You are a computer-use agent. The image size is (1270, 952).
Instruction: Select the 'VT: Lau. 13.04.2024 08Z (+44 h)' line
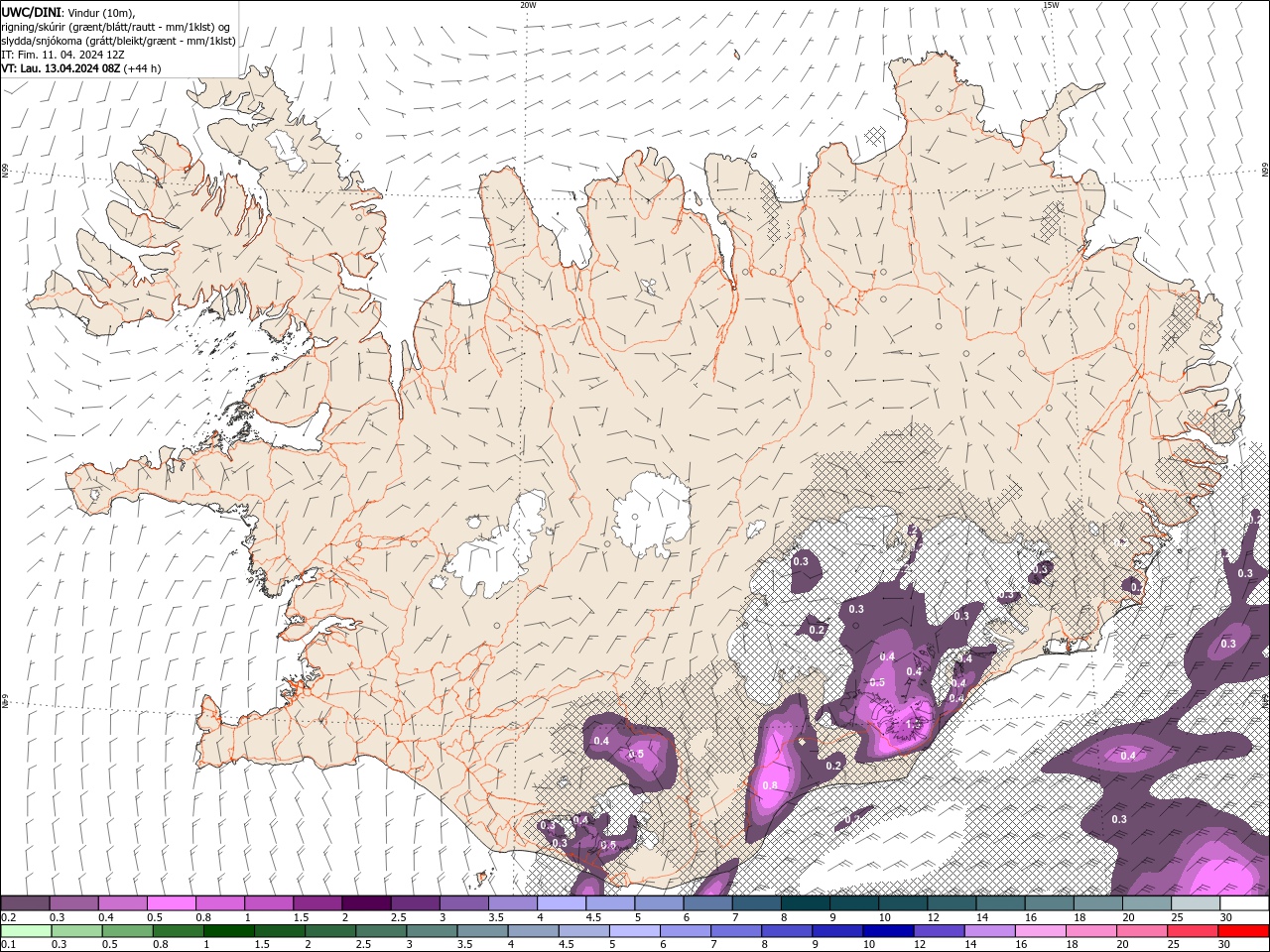point(81,68)
